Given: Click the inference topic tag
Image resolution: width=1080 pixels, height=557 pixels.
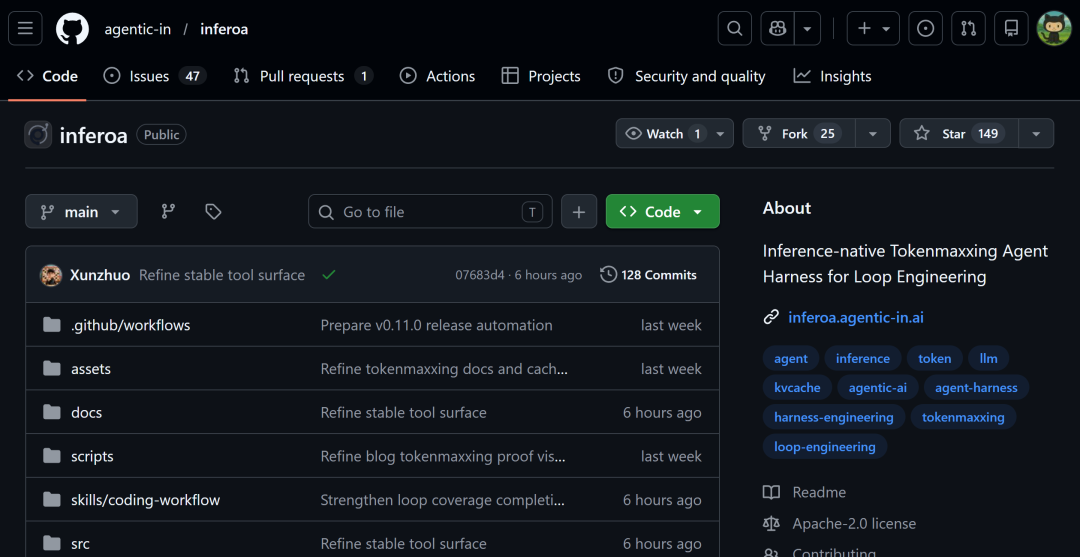Looking at the screenshot, I should (x=862, y=358).
